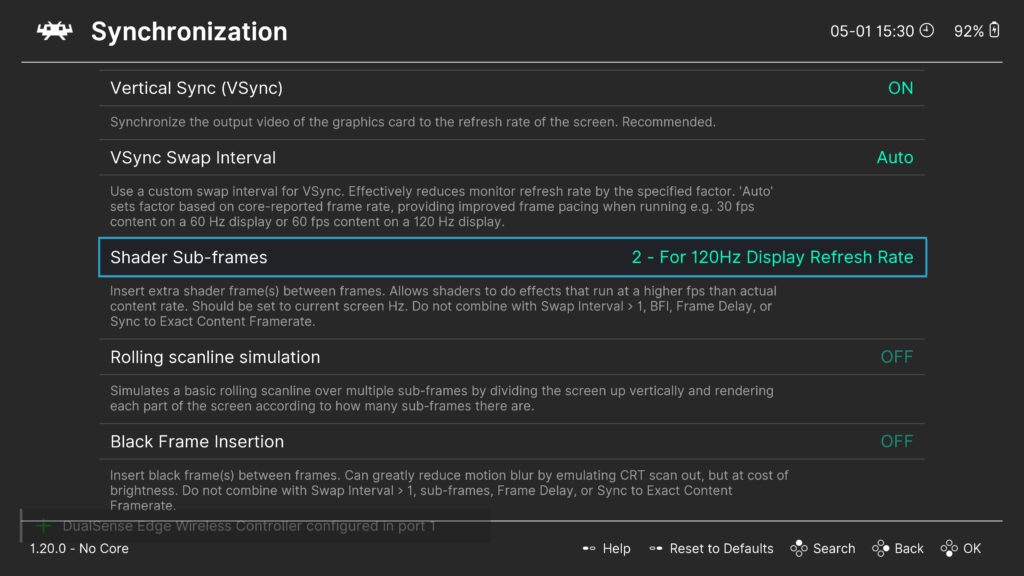Viewport: 1024px width, 576px height.
Task: Toggle Vertical Sync ON value
Action: 900,88
